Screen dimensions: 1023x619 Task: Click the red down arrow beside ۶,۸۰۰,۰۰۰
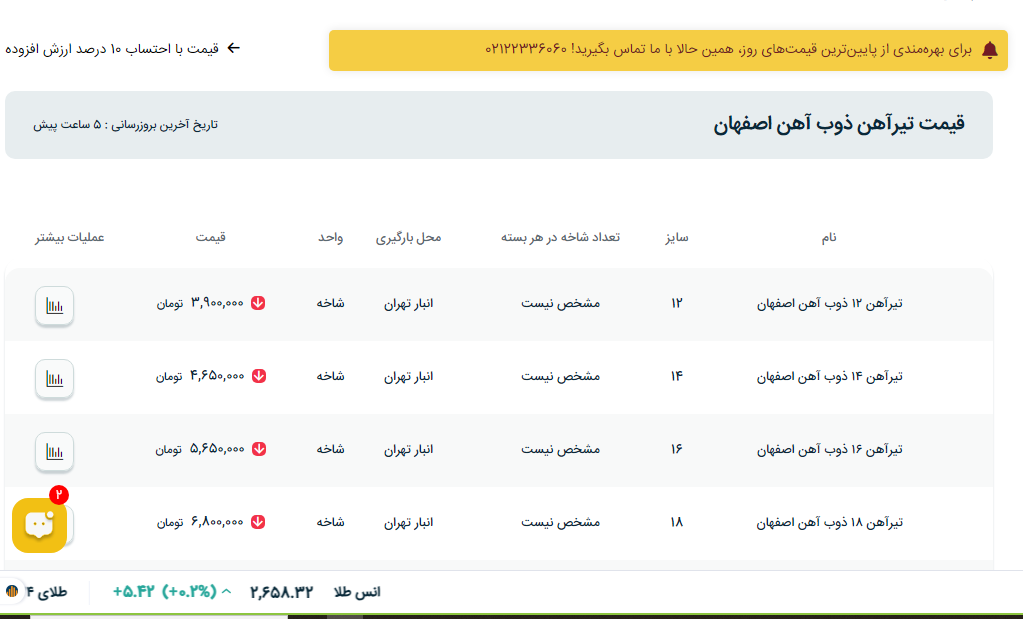coord(258,522)
